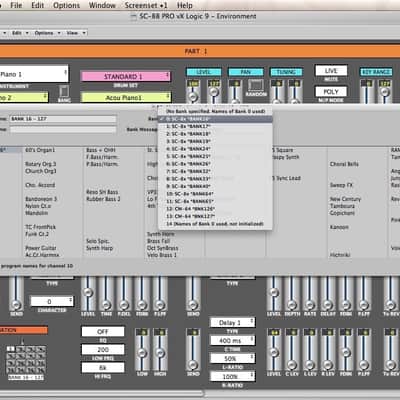Select program name Synth Harp
Viewport: 400px width, 400px height.
tap(99, 248)
